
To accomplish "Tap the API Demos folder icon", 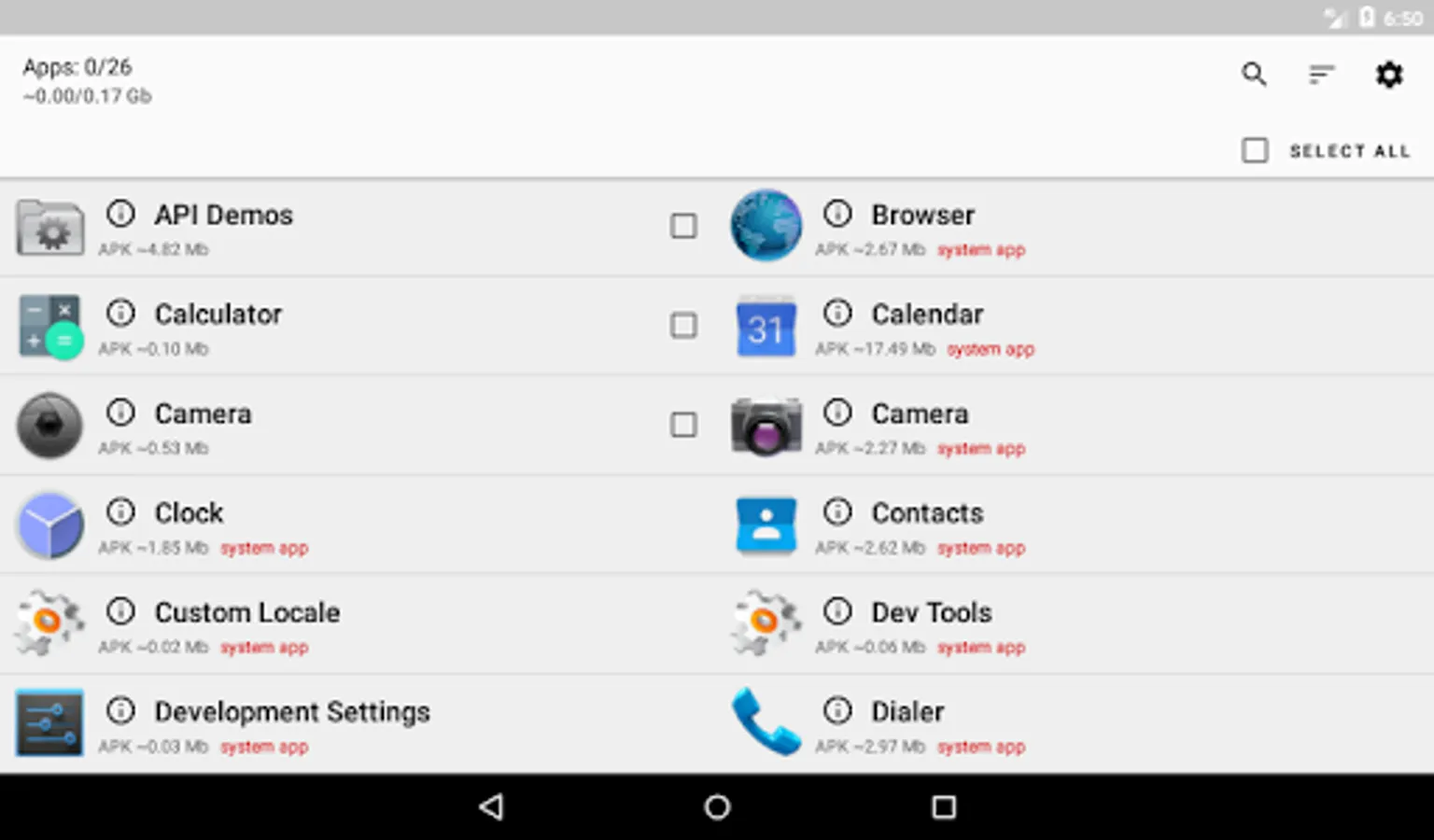I will click(50, 227).
